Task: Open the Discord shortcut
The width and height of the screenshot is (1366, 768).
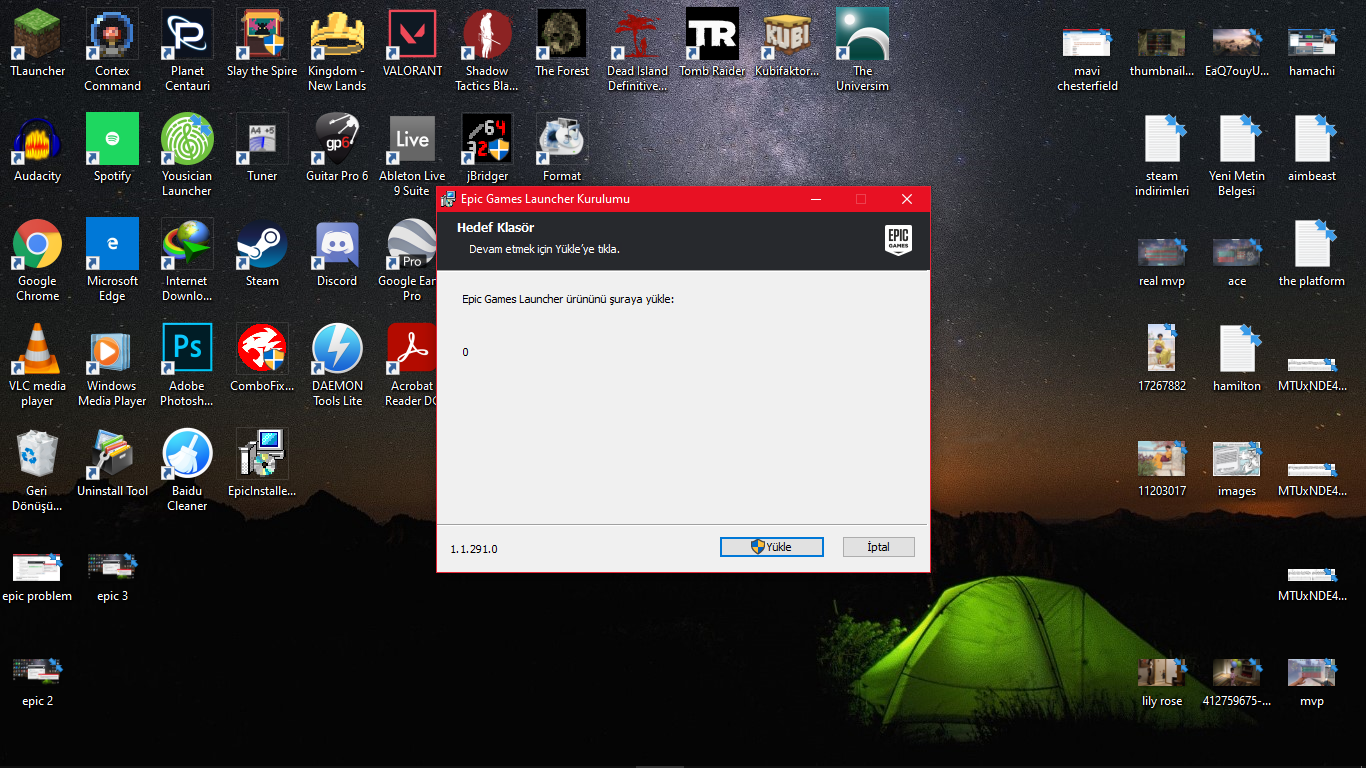Action: click(x=337, y=253)
